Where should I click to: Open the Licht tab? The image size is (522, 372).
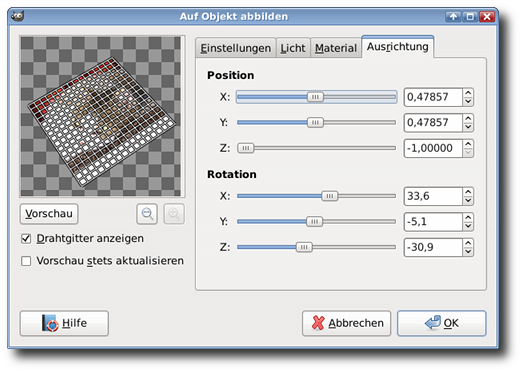(293, 48)
